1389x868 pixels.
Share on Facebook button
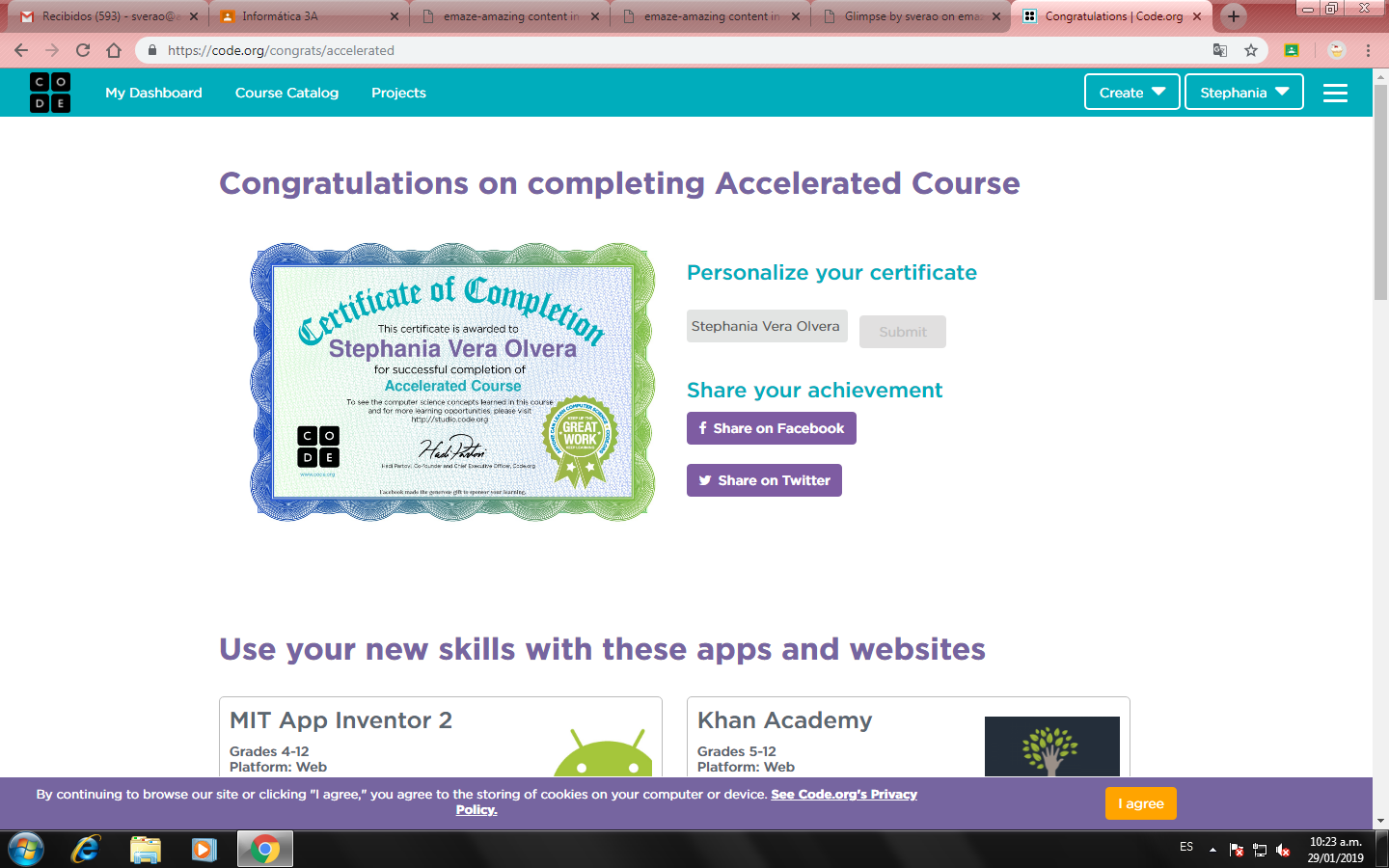pos(772,428)
